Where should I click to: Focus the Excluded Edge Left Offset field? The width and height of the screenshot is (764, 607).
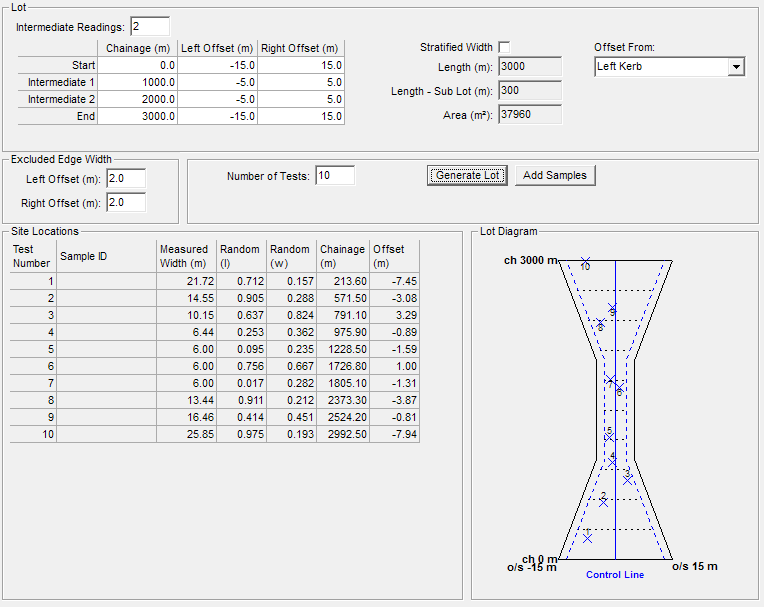coord(125,179)
